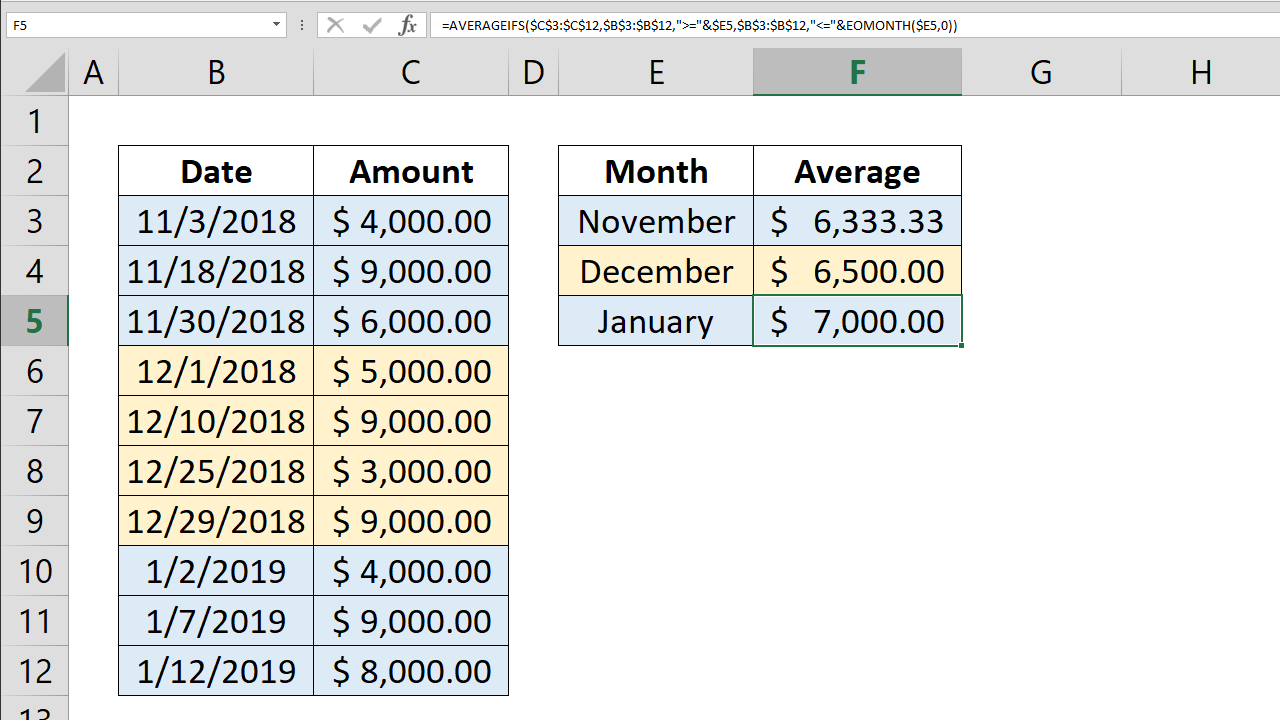Select the $ 6,333.33 average cell
The image size is (1280, 720).
[x=857, y=221]
